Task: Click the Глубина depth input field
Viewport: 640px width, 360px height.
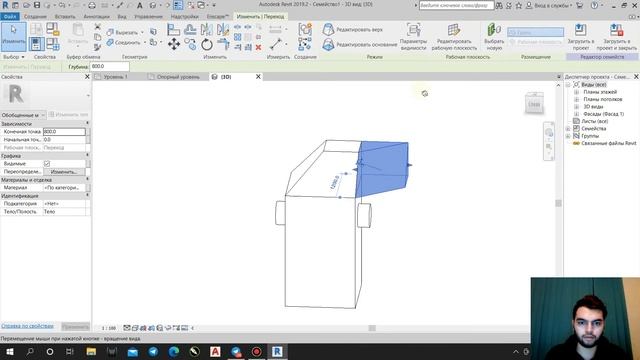Action: click(109, 66)
